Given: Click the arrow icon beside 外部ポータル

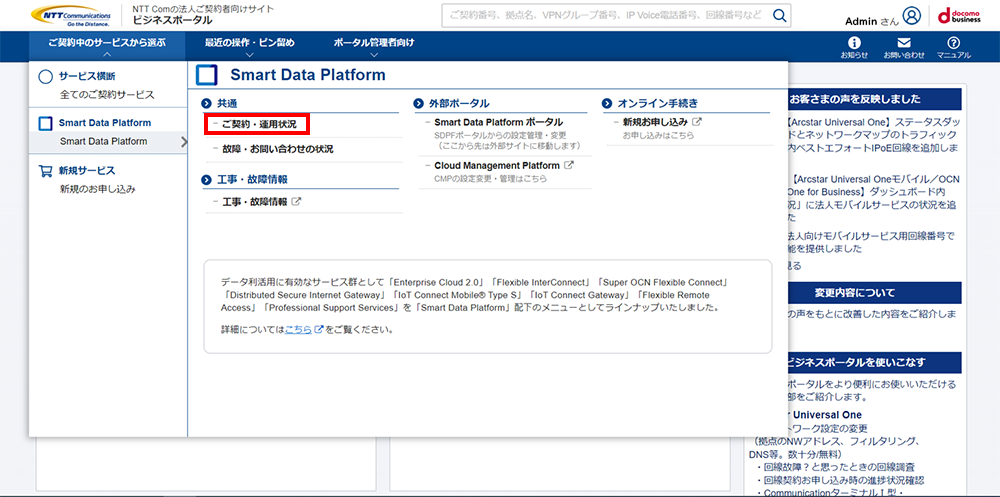Looking at the screenshot, I should pyautogui.click(x=418, y=103).
